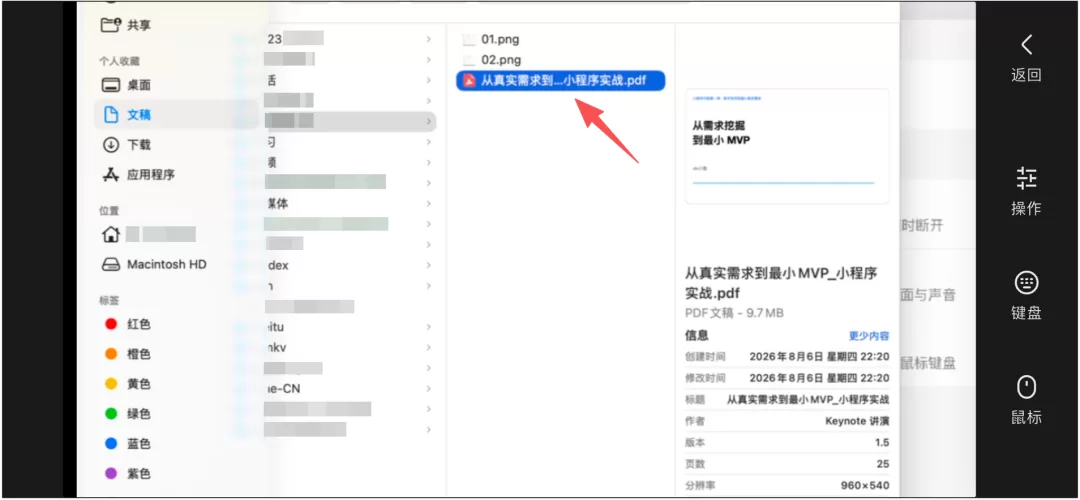Click the 版本 value 1.5
1080x500 pixels.
[x=882, y=442]
